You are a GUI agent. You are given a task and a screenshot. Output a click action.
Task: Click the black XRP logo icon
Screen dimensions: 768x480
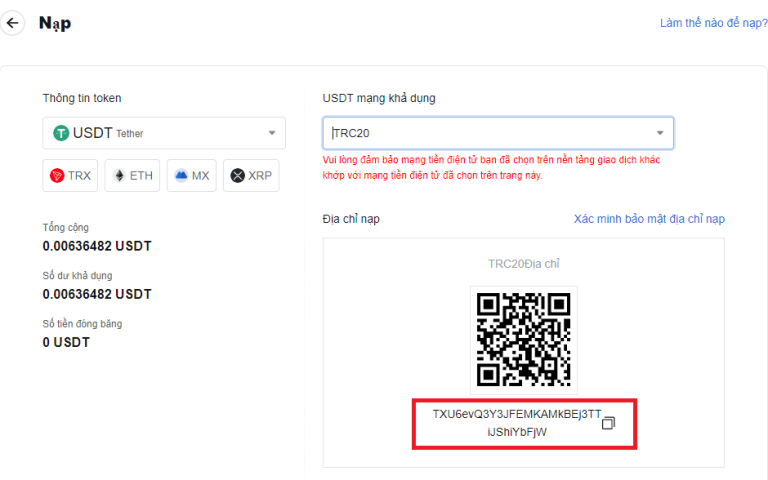238,175
